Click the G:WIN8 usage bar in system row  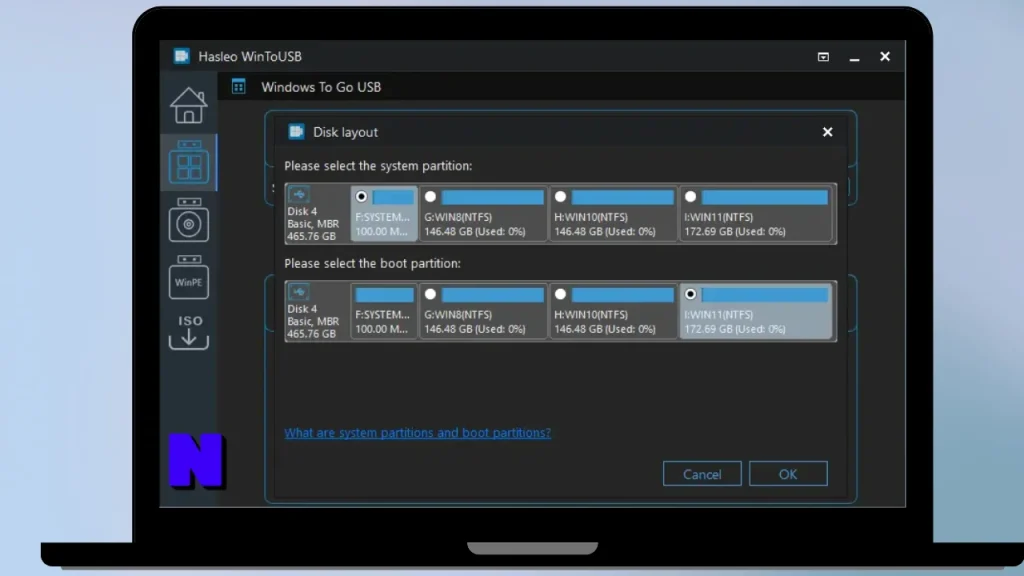pos(492,197)
